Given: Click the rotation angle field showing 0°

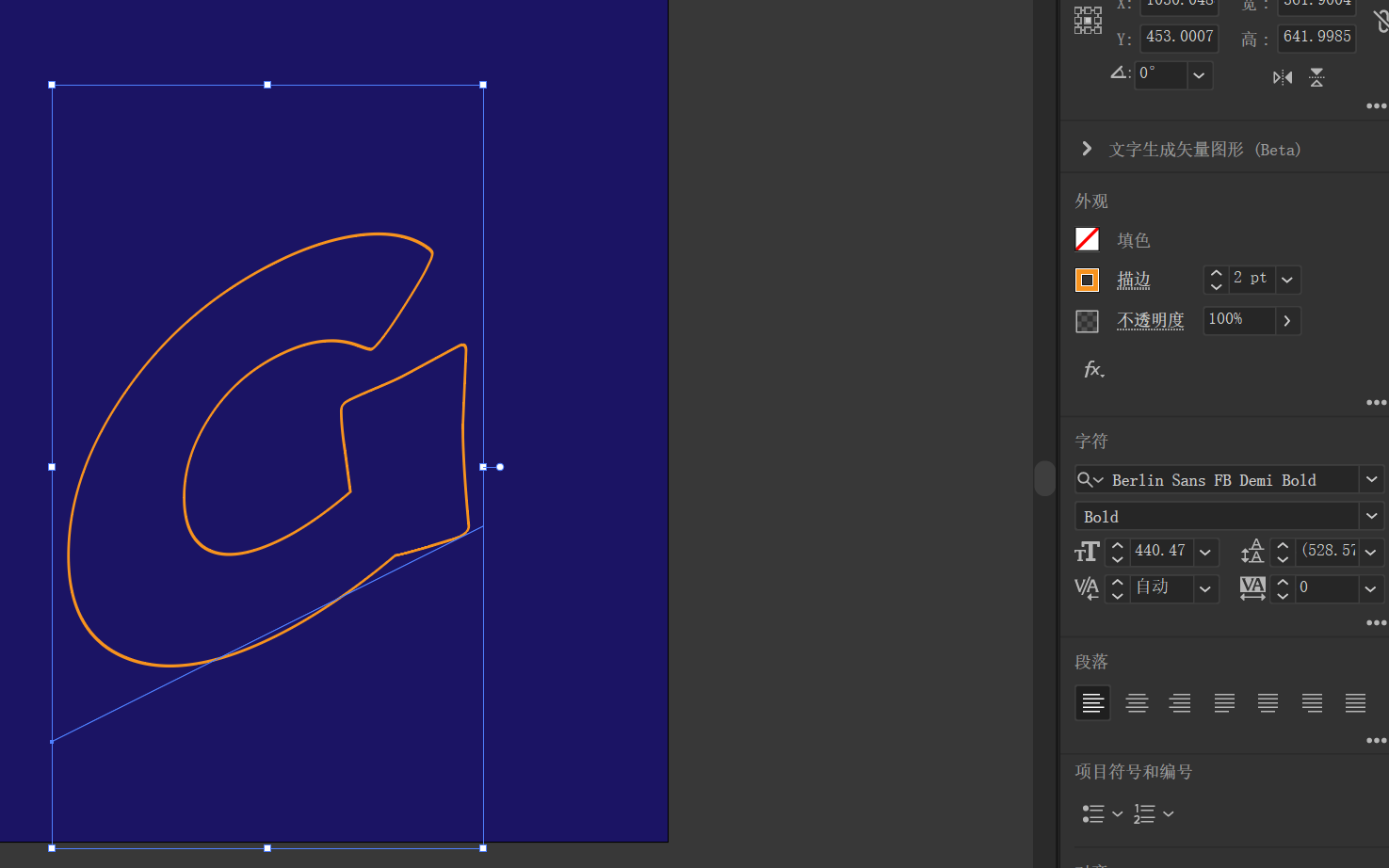Looking at the screenshot, I should (x=1161, y=73).
